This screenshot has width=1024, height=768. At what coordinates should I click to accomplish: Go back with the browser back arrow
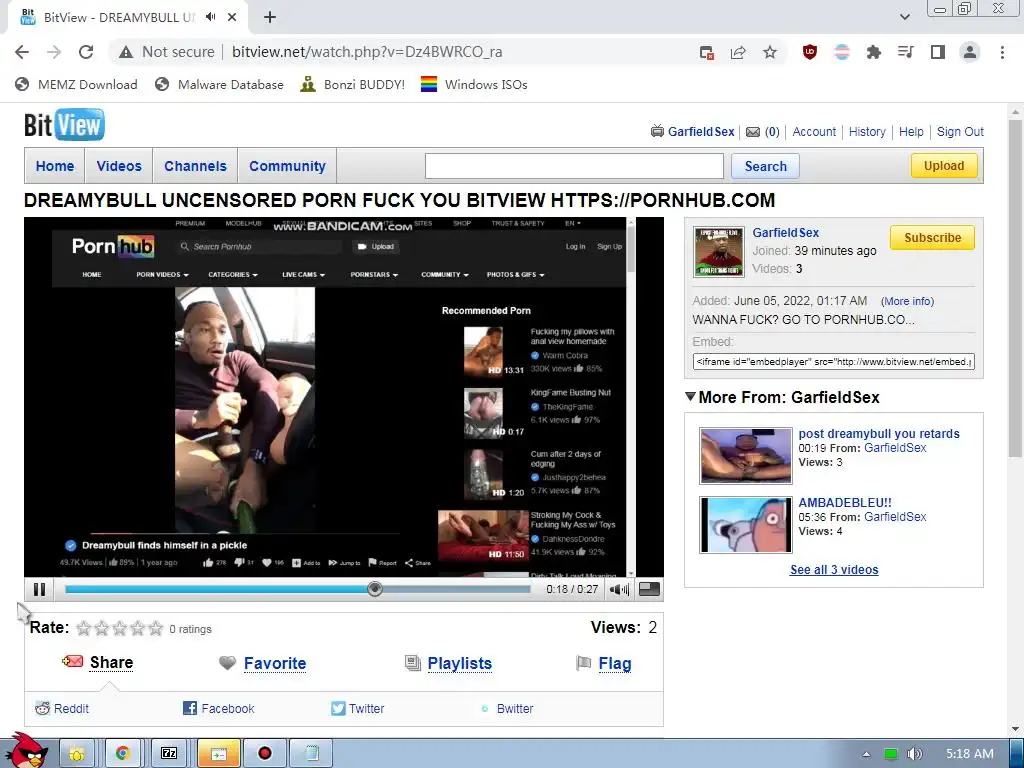(22, 52)
